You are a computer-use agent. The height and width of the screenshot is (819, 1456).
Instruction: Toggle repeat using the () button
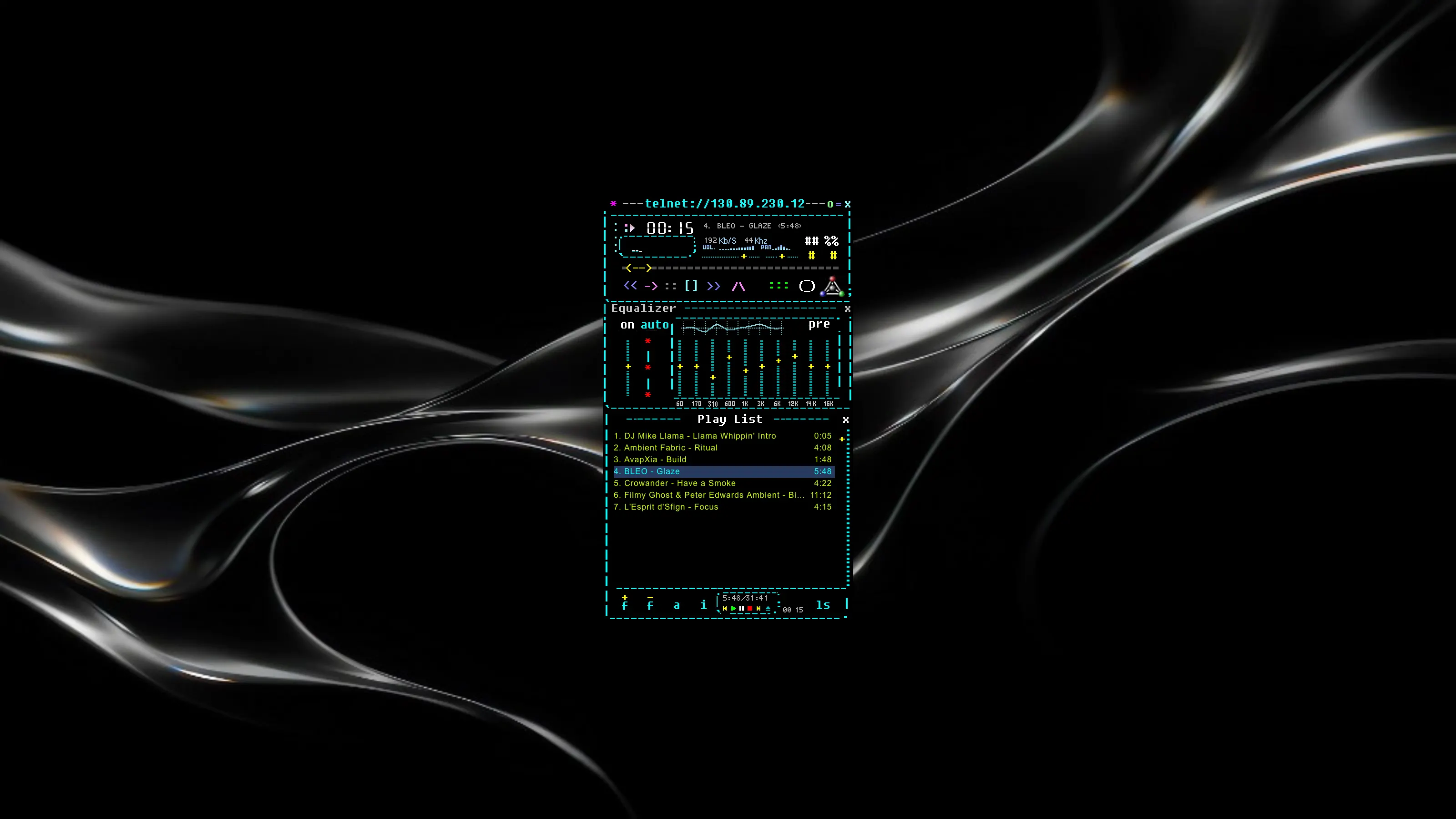pos(807,286)
